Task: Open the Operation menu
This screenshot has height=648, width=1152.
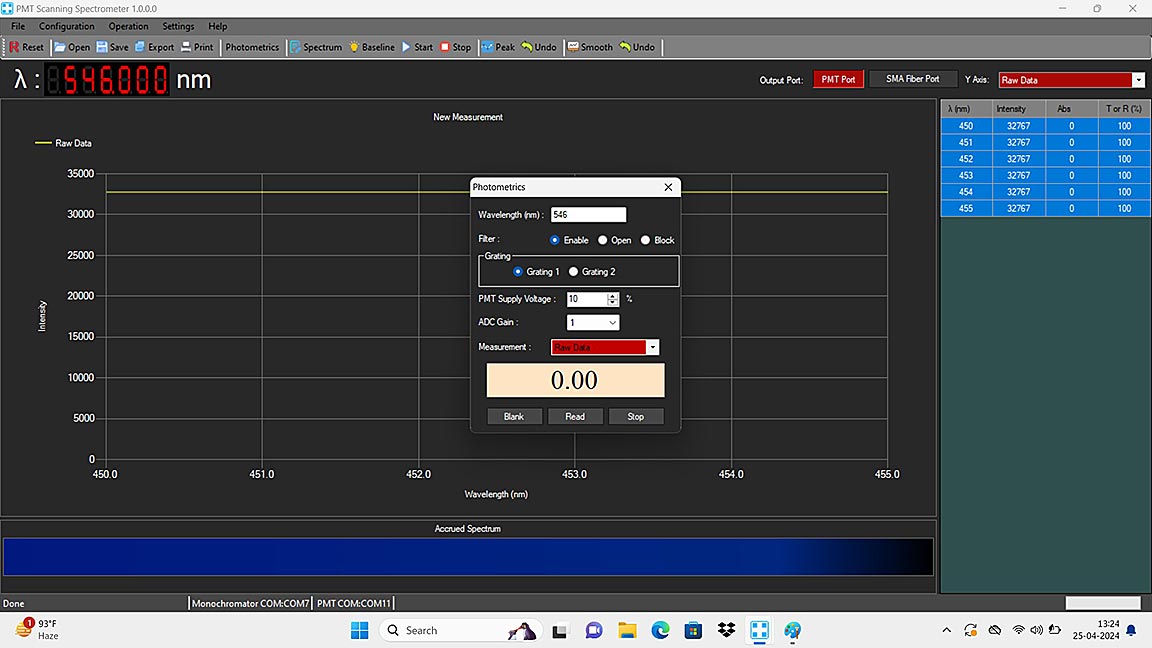Action: (x=128, y=26)
